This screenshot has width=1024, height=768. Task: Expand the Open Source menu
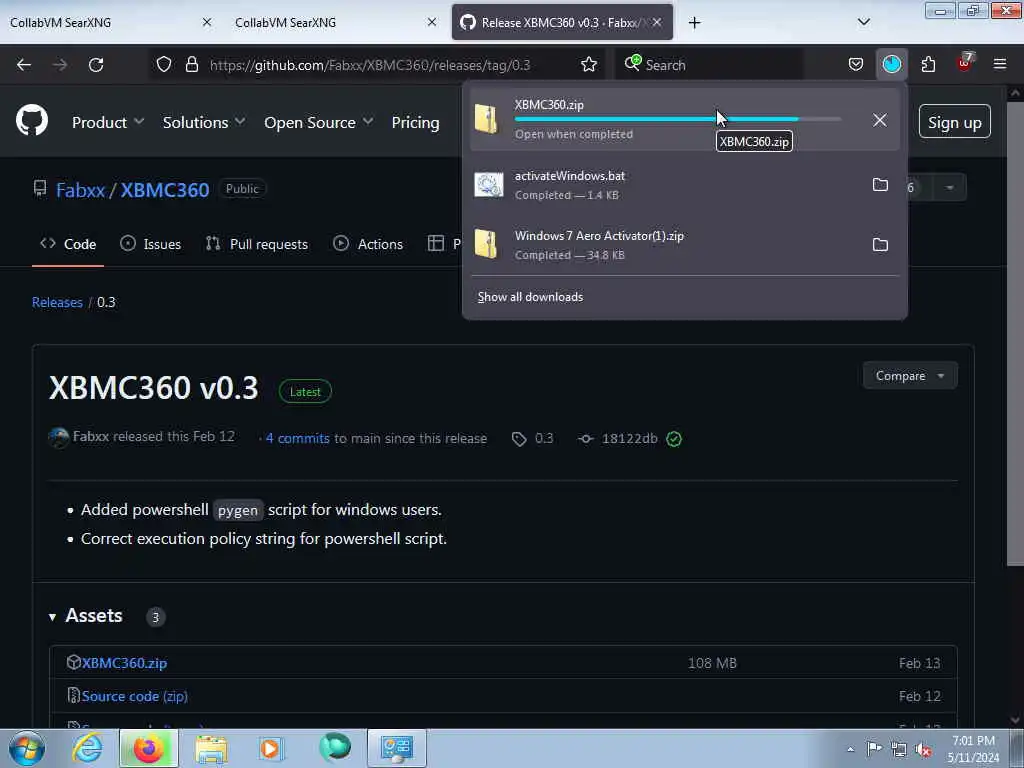pyautogui.click(x=319, y=122)
